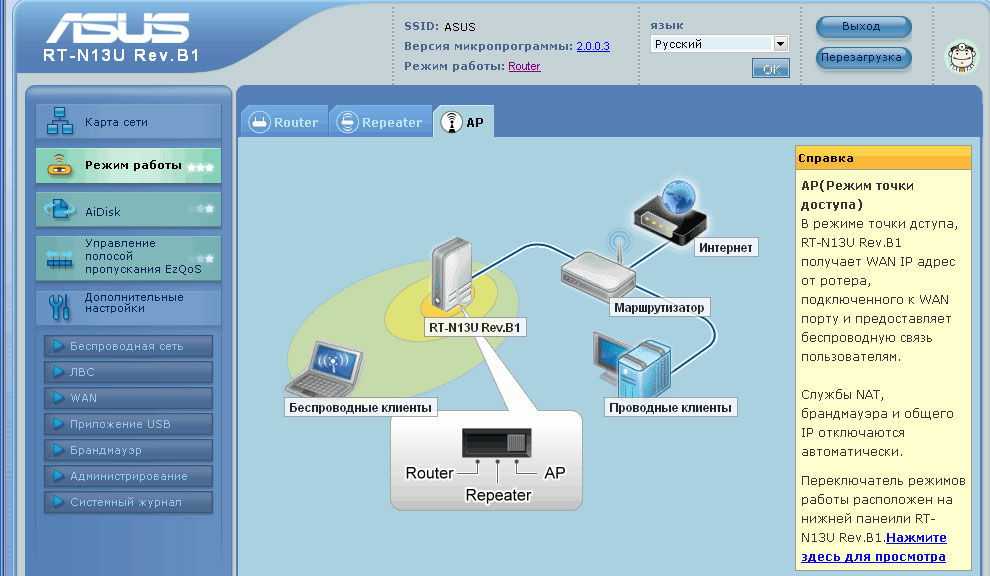
Task: Click the Router operation mode link
Action: [524, 66]
